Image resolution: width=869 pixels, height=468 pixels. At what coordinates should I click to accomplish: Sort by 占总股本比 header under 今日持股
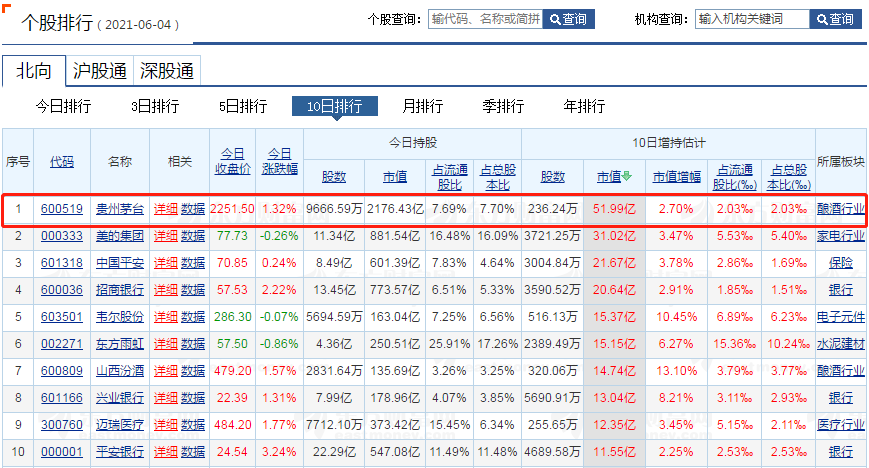point(497,177)
